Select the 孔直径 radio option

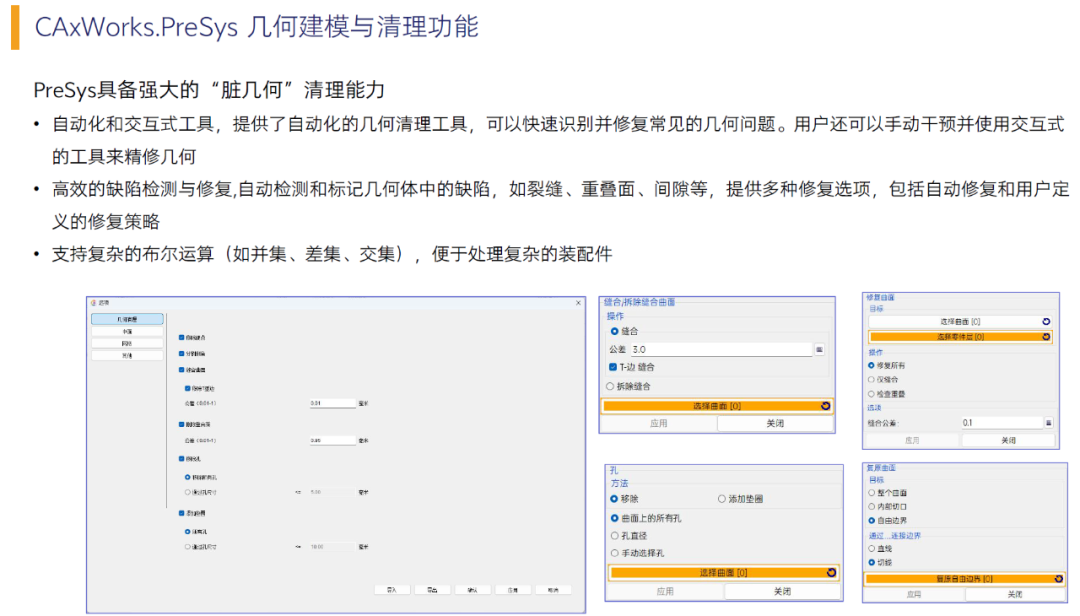pyautogui.click(x=614, y=535)
